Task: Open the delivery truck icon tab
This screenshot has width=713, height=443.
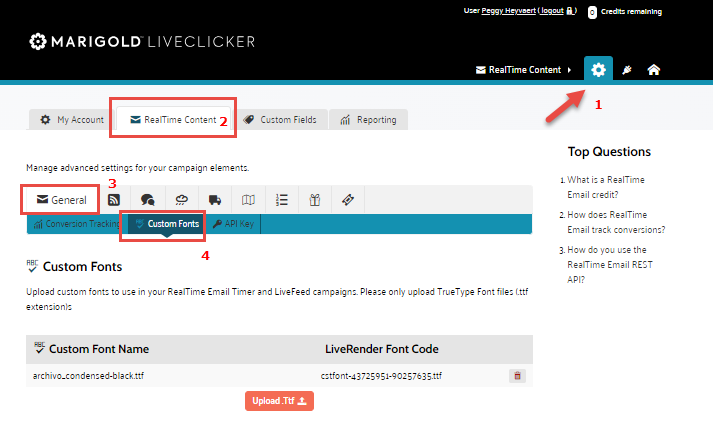Action: [215, 199]
